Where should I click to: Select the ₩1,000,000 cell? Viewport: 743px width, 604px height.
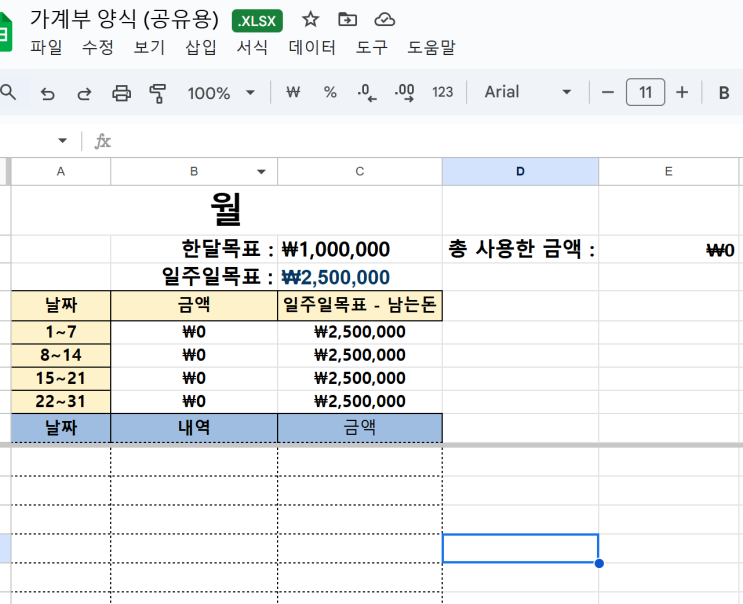click(x=360, y=249)
